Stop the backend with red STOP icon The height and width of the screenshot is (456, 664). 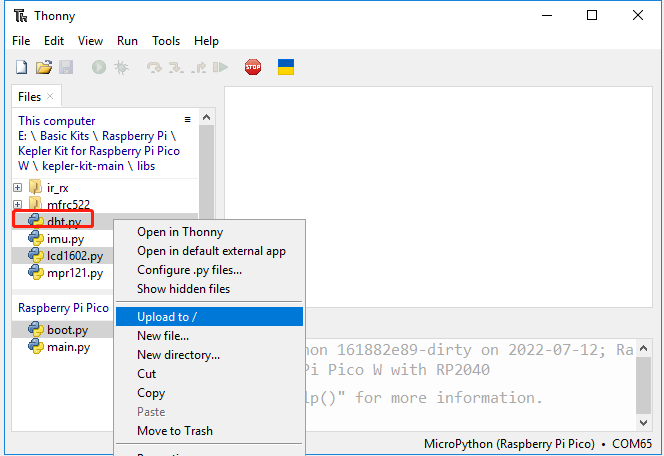[x=253, y=67]
